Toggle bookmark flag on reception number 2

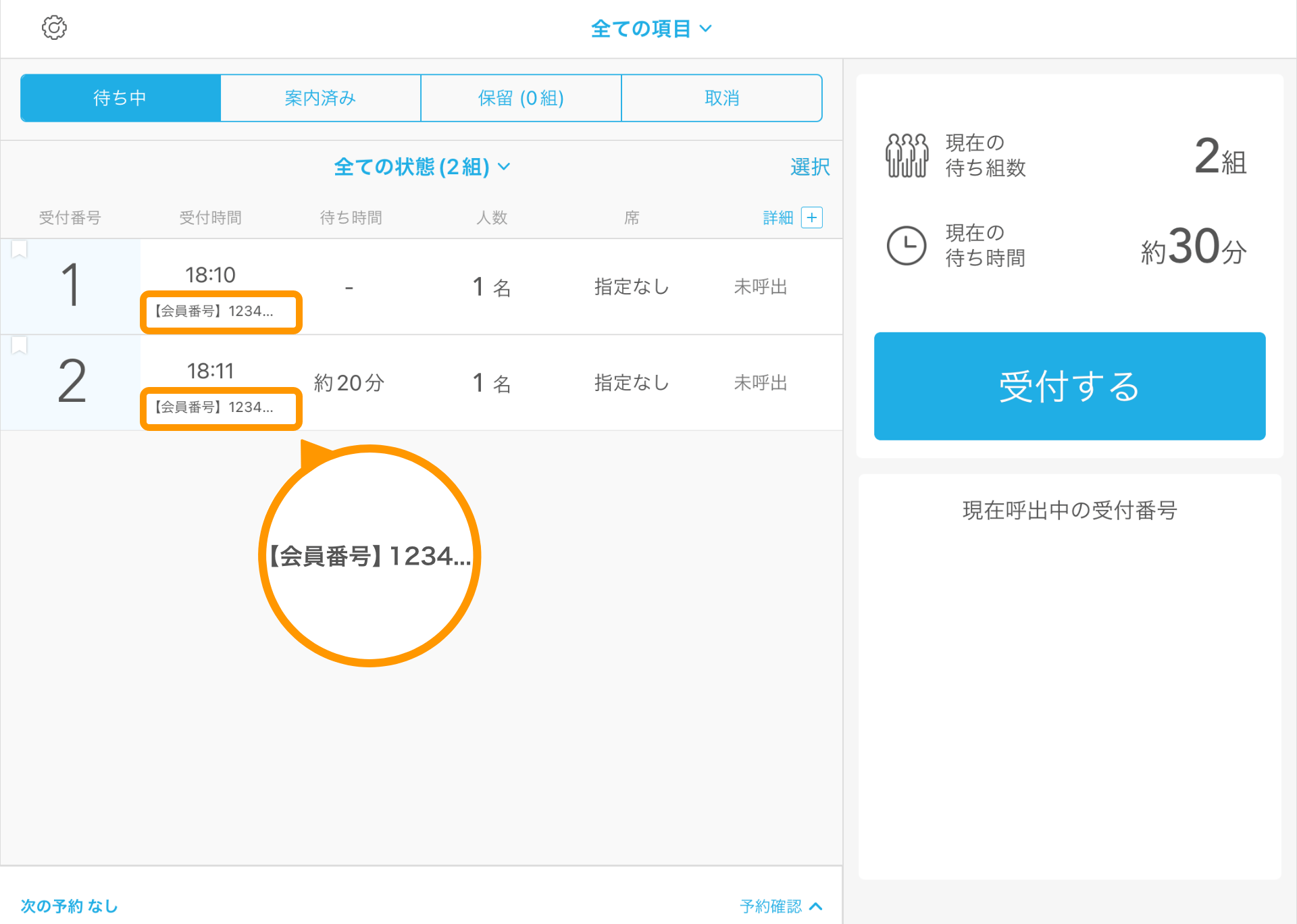coord(20,345)
